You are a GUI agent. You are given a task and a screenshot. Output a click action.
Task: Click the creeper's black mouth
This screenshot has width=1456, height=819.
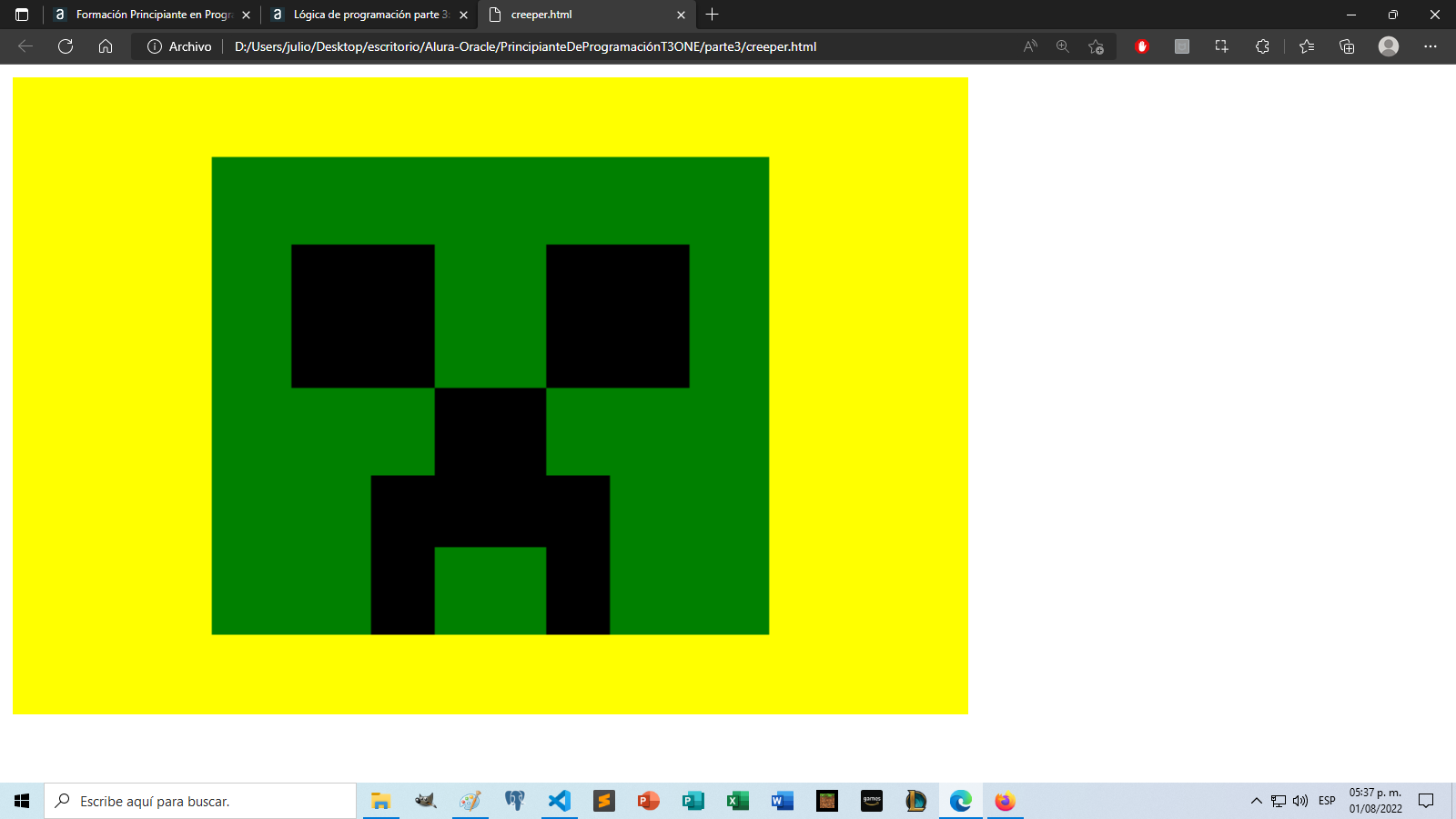[x=490, y=511]
